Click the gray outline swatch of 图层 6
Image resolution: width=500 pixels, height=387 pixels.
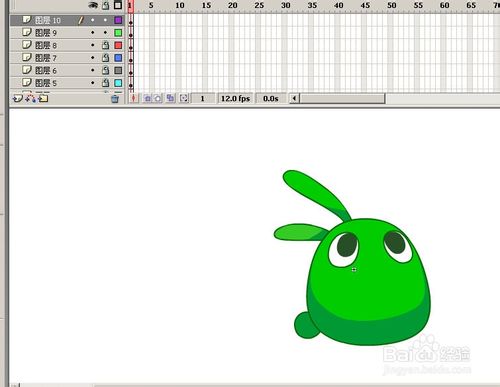coord(118,70)
